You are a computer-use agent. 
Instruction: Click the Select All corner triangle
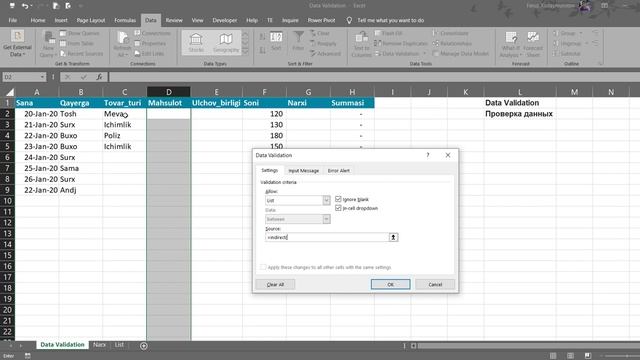pos(9,92)
